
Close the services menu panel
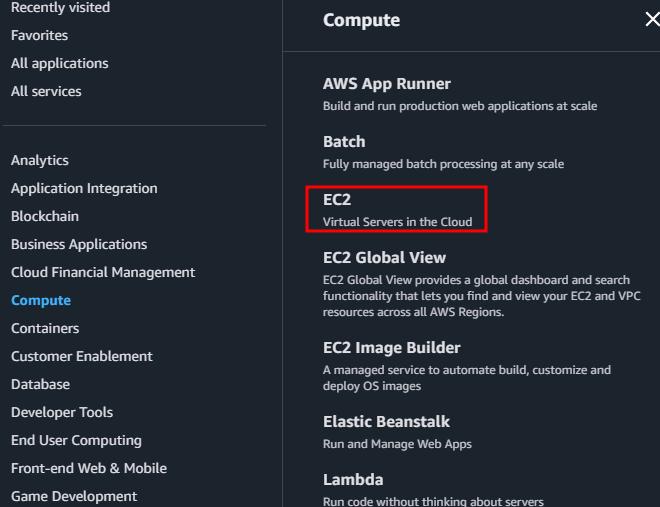click(x=652, y=20)
